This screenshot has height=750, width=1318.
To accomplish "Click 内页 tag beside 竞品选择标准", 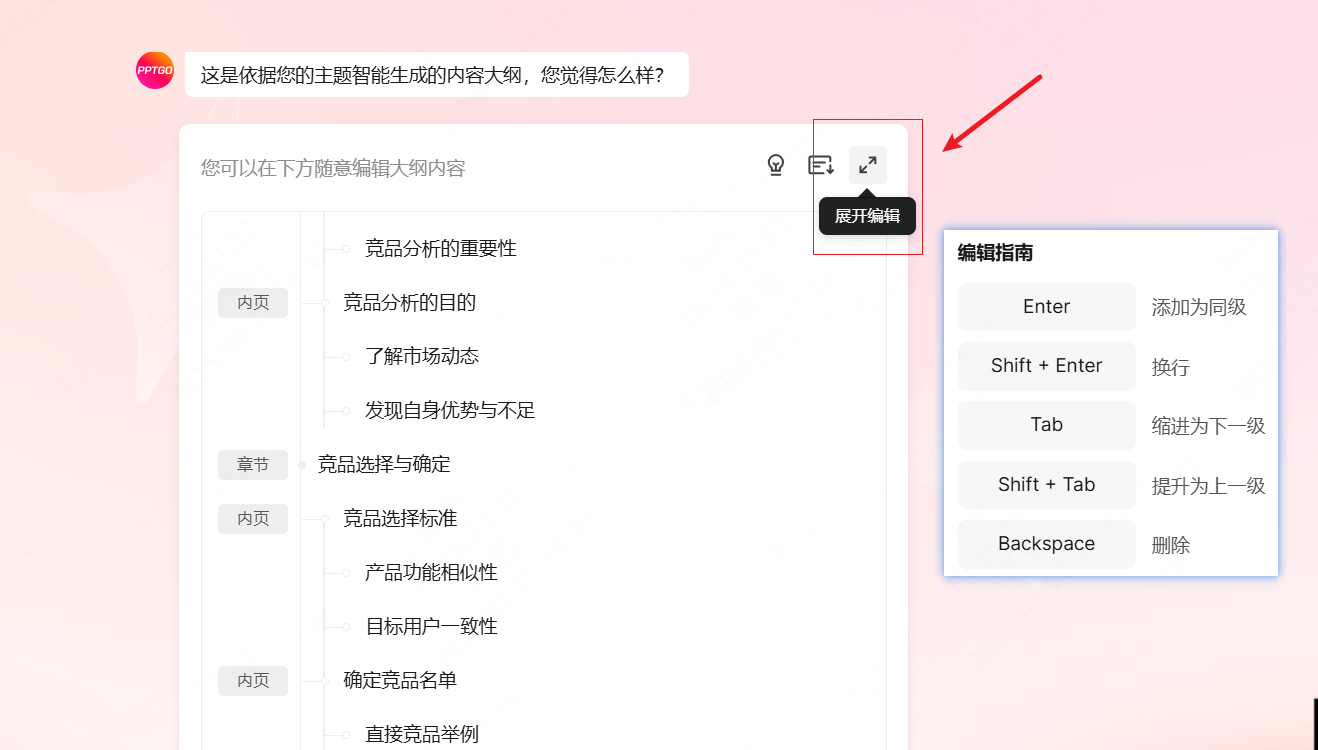I will coord(253,519).
